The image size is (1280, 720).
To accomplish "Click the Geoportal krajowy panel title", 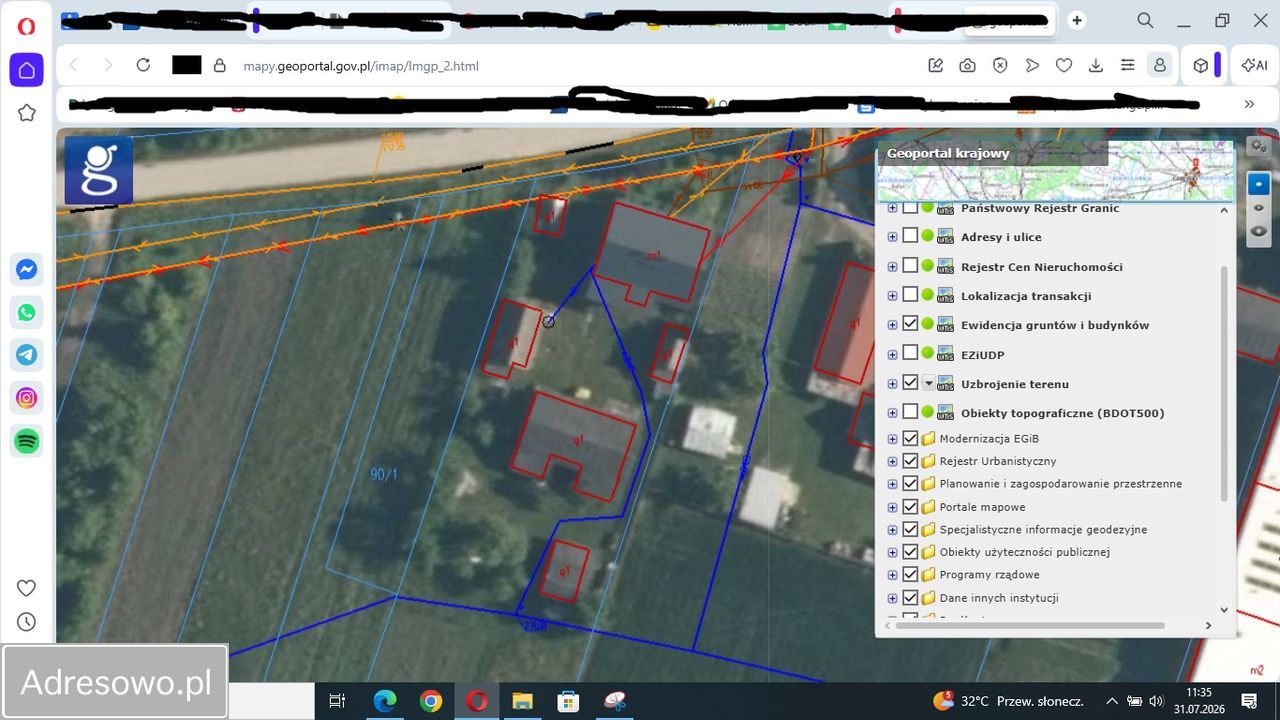I will pyautogui.click(x=948, y=153).
